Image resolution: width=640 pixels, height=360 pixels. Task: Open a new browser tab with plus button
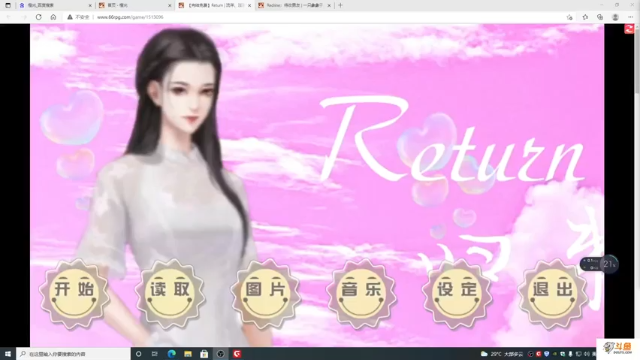[x=340, y=5]
